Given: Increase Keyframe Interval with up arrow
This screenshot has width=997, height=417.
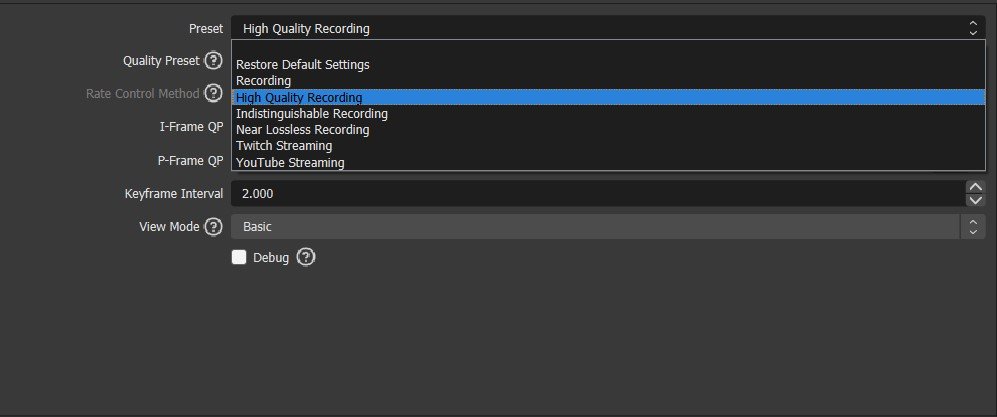Looking at the screenshot, I should (x=976, y=187).
